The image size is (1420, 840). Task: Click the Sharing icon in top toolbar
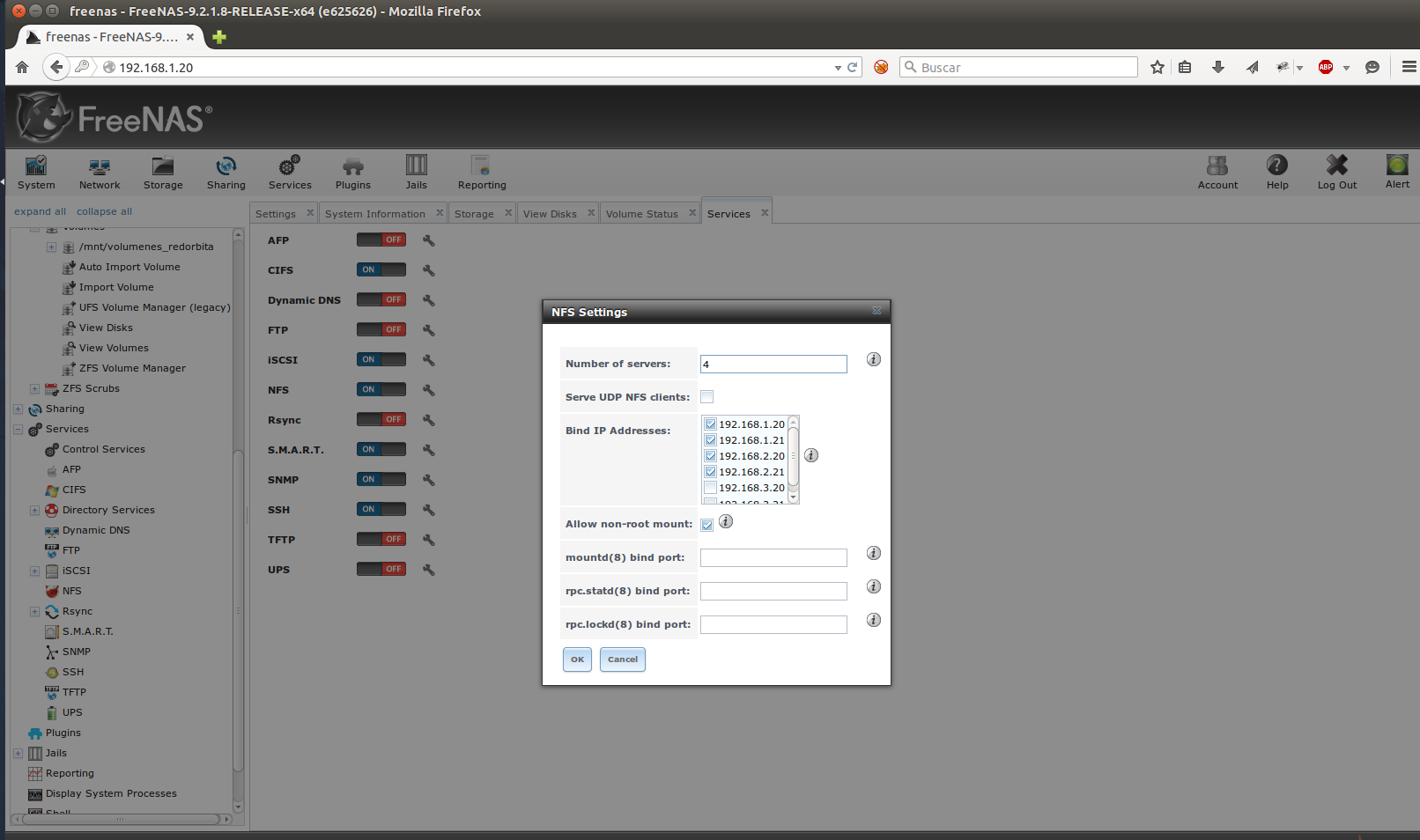[x=226, y=172]
